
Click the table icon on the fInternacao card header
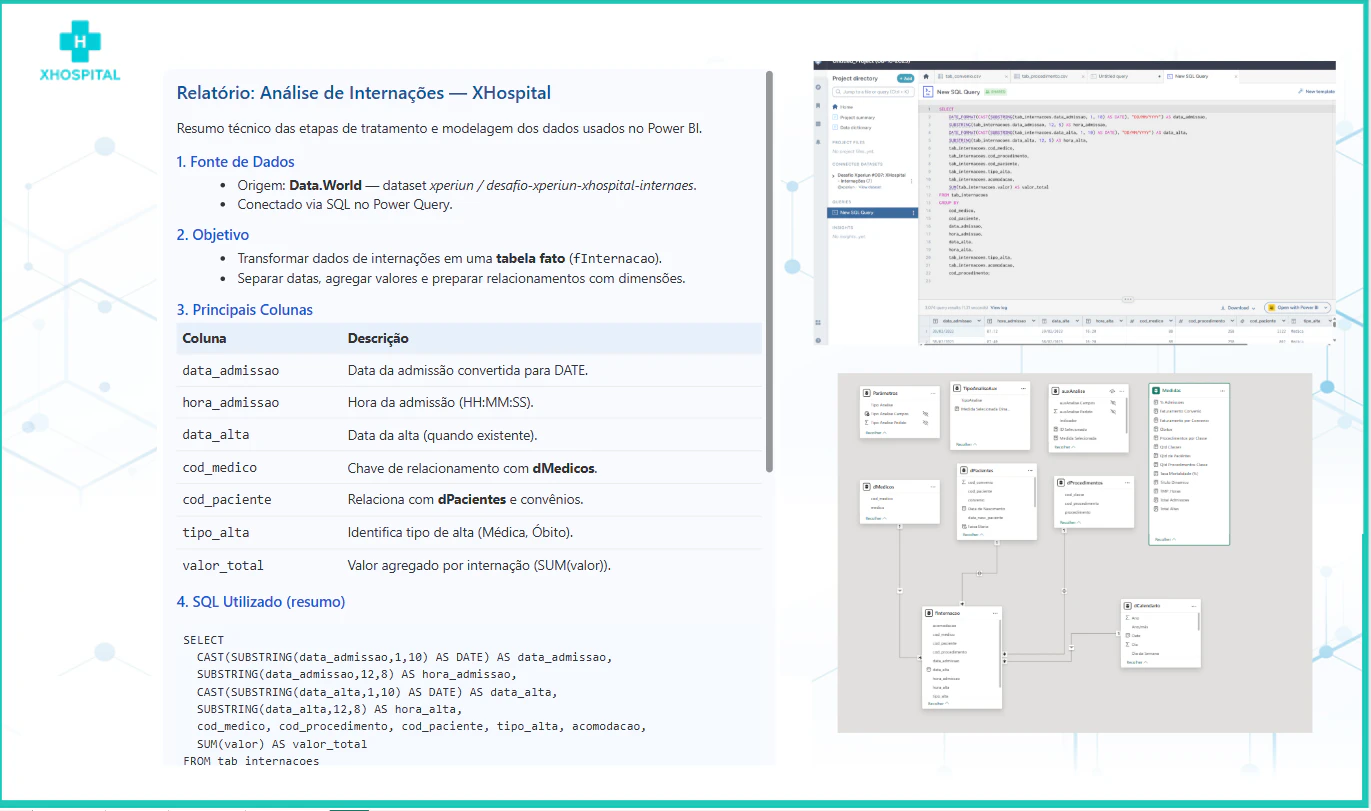click(929, 613)
